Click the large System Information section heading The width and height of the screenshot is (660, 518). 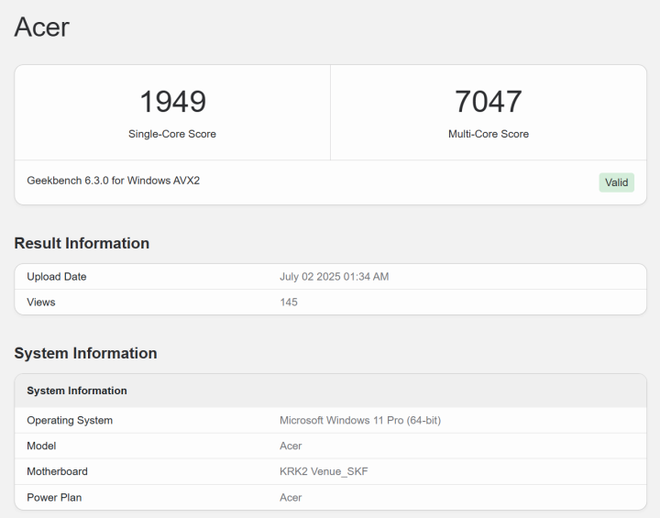point(85,353)
